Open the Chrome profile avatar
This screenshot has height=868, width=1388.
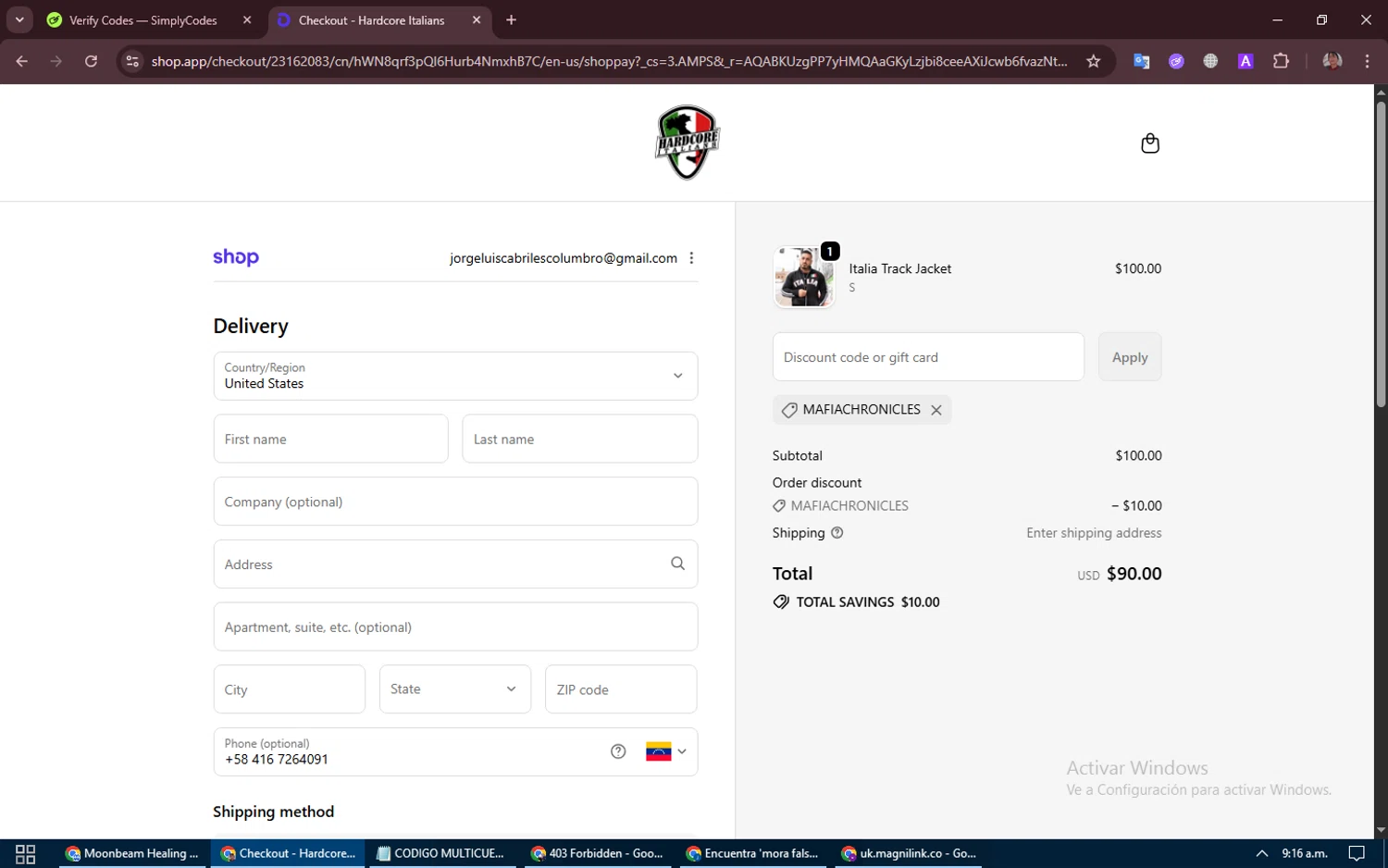[1332, 61]
